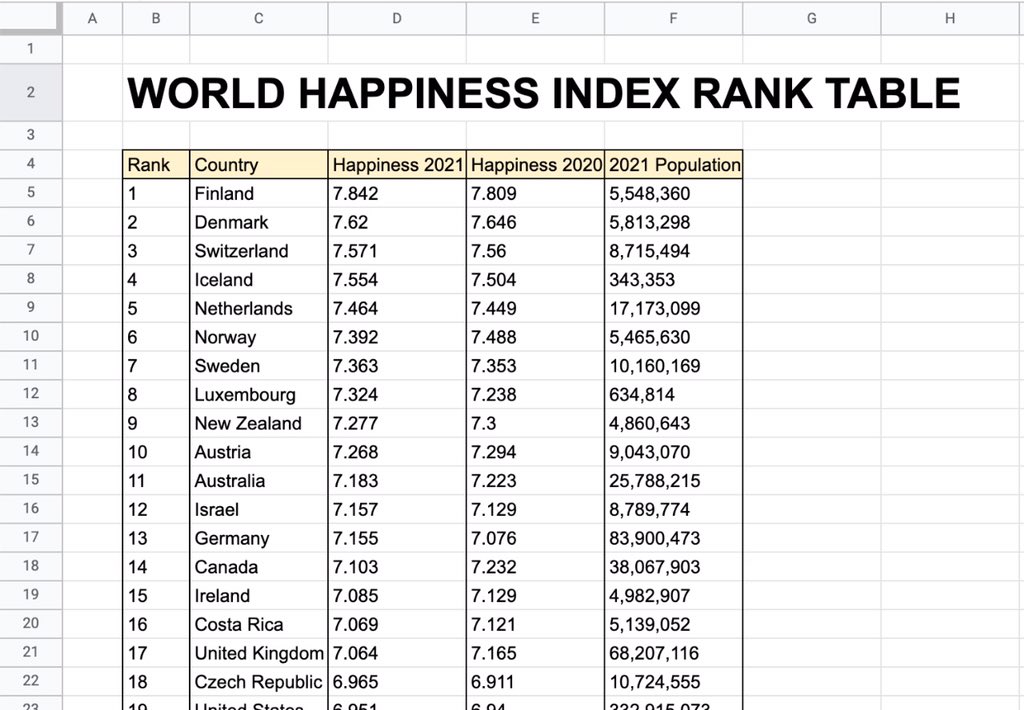Click Iceland's population 343,353
This screenshot has width=1024, height=710.
pyautogui.click(x=673, y=280)
